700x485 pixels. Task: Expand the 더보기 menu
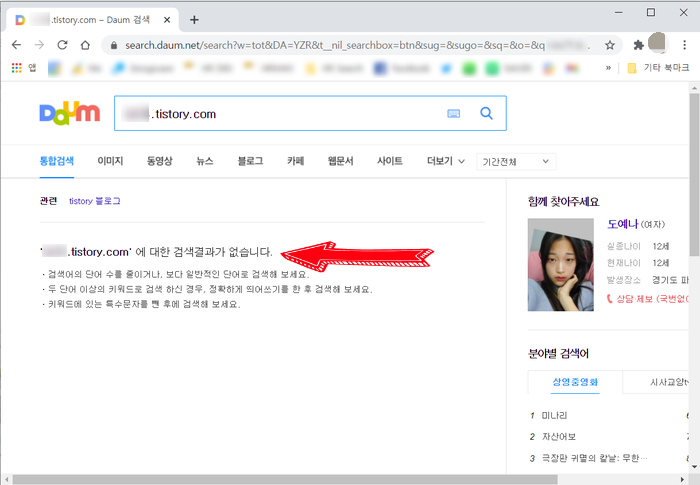pos(446,161)
